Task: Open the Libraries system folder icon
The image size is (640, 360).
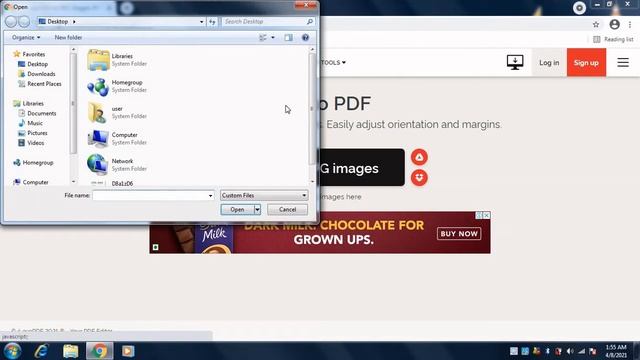Action: (x=98, y=60)
